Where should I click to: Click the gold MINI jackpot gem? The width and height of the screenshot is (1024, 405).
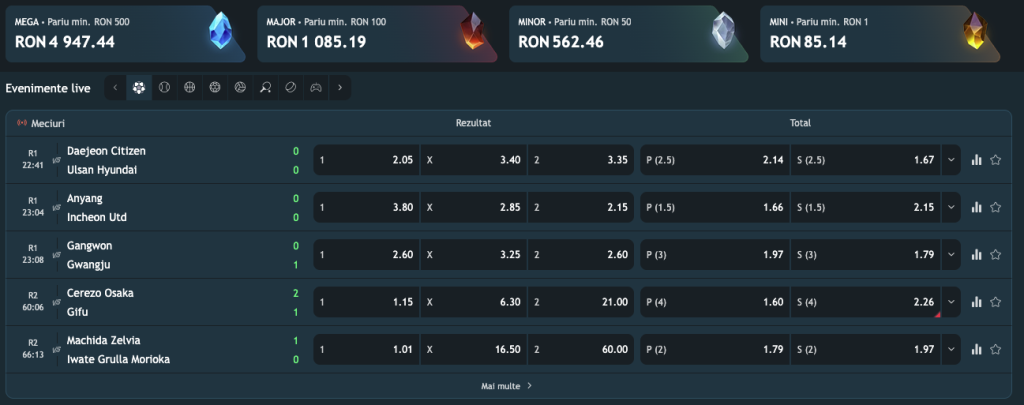click(x=975, y=31)
